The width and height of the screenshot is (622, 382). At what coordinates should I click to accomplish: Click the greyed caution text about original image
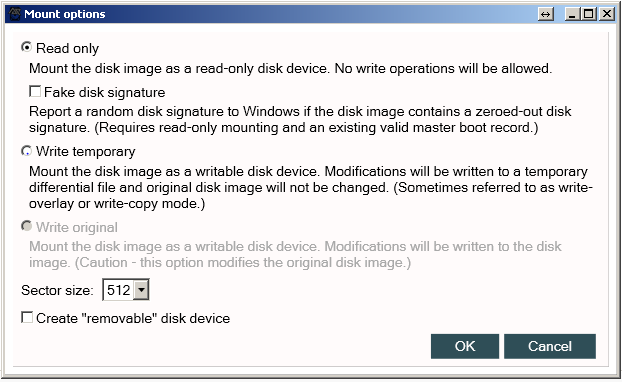click(295, 254)
